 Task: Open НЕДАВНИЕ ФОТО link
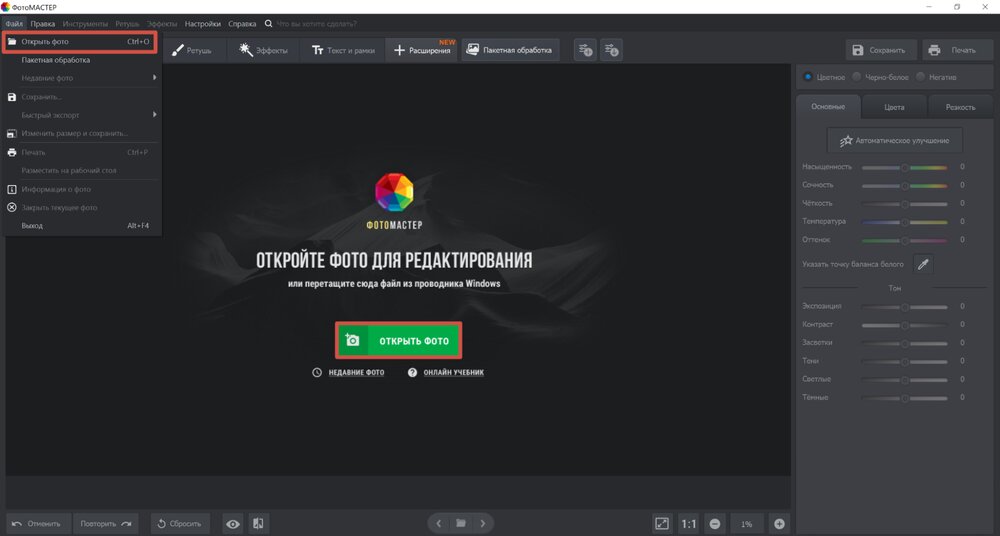pyautogui.click(x=356, y=373)
